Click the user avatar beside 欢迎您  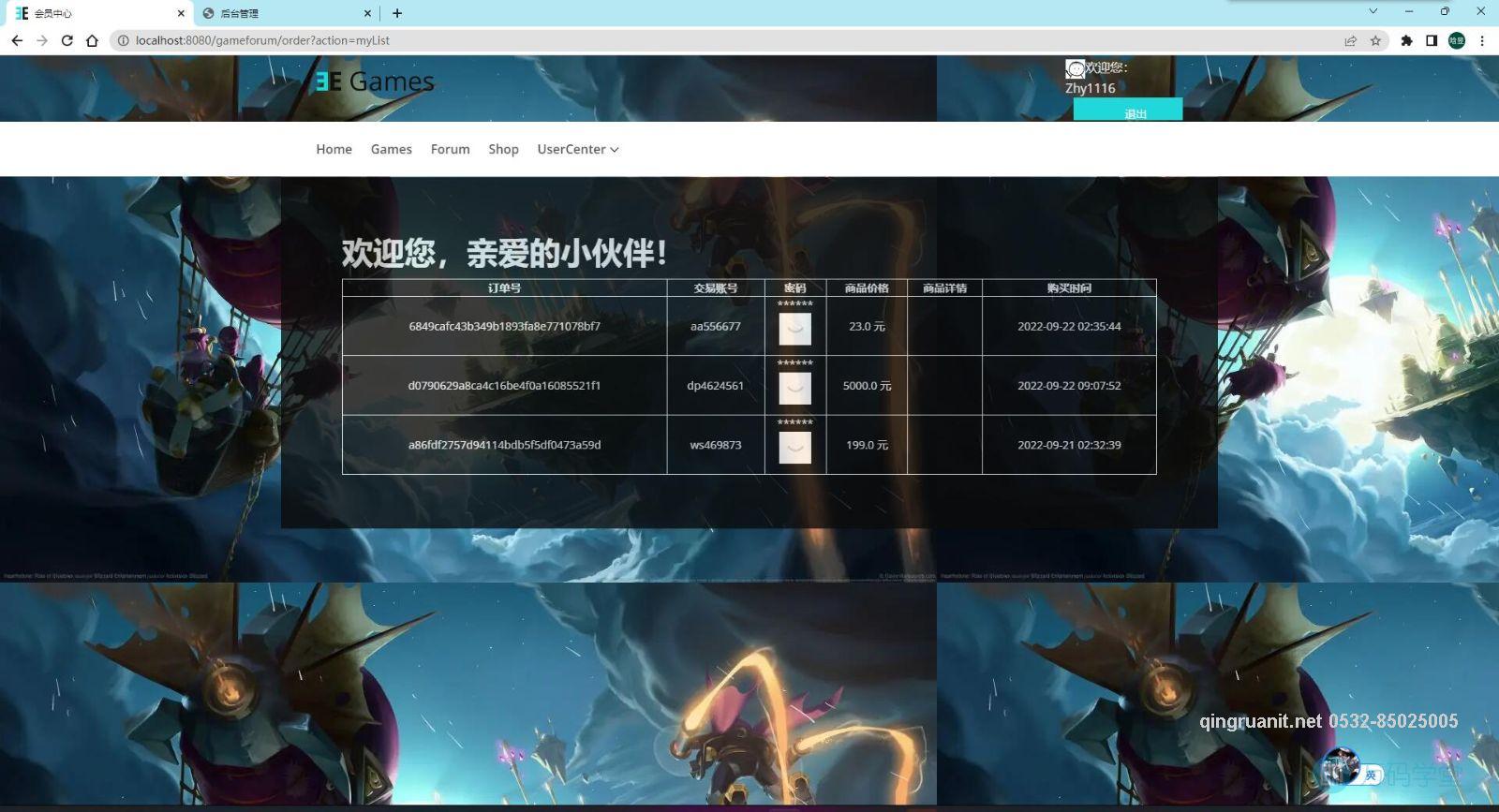(x=1075, y=68)
